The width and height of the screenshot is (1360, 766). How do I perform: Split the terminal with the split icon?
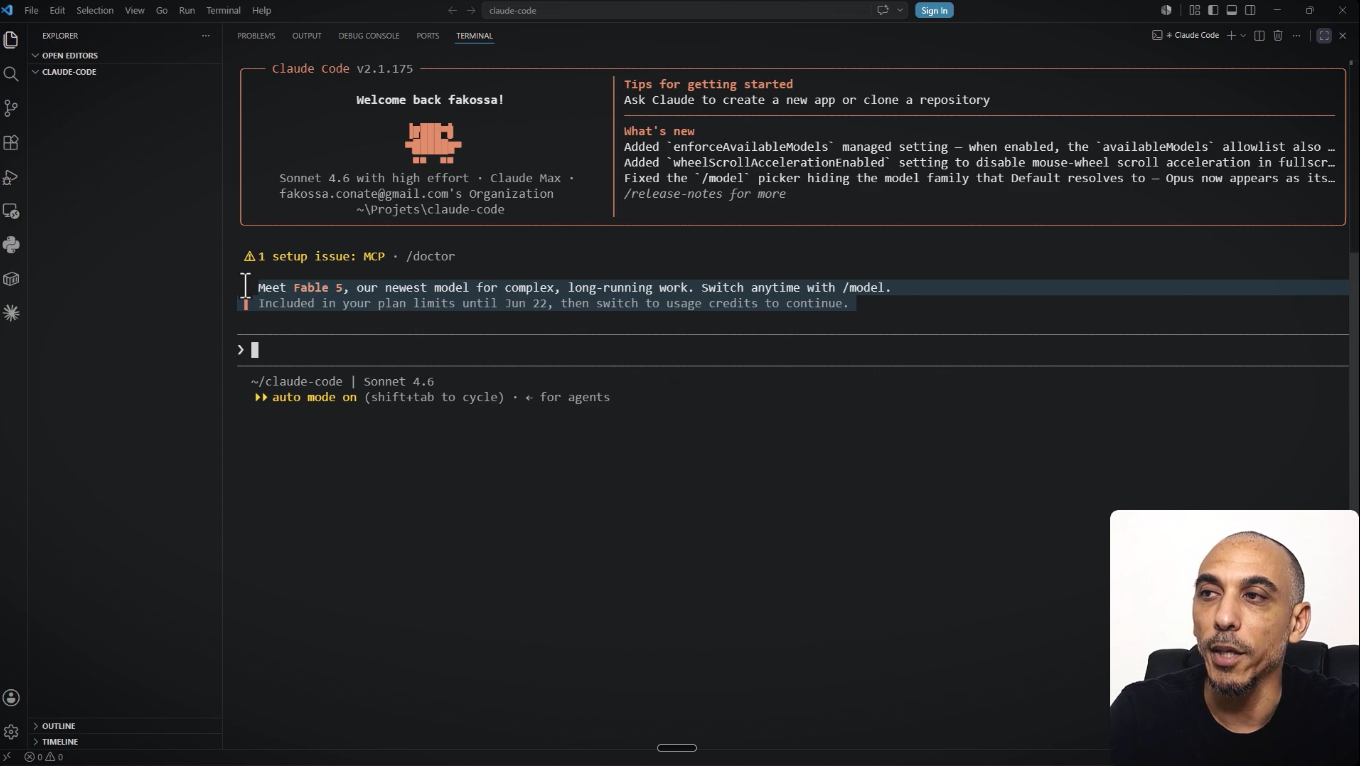(1259, 36)
